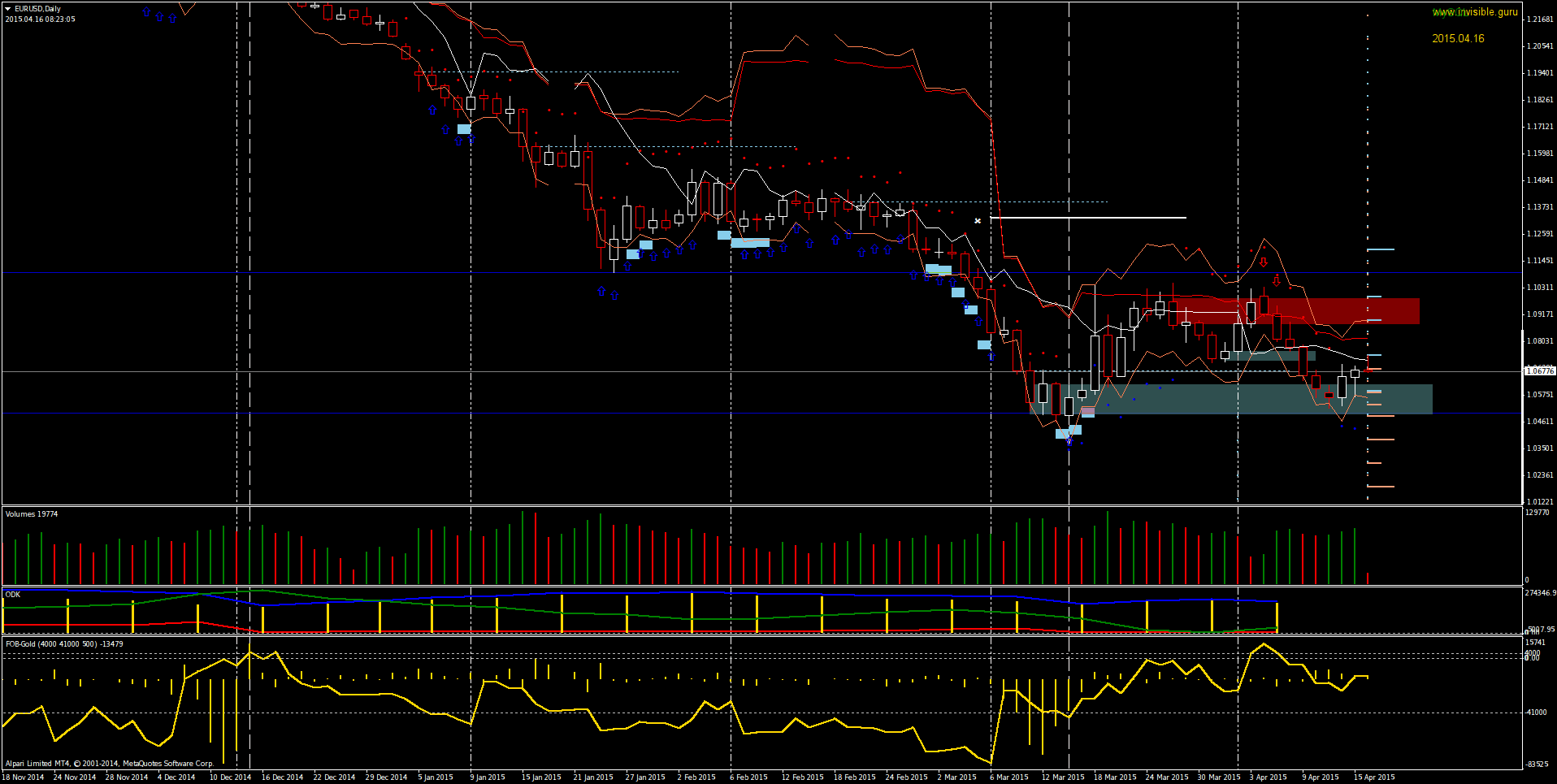This screenshot has width=1557, height=784.
Task: Click the 9 Jan 2015 date label
Action: [x=488, y=778]
